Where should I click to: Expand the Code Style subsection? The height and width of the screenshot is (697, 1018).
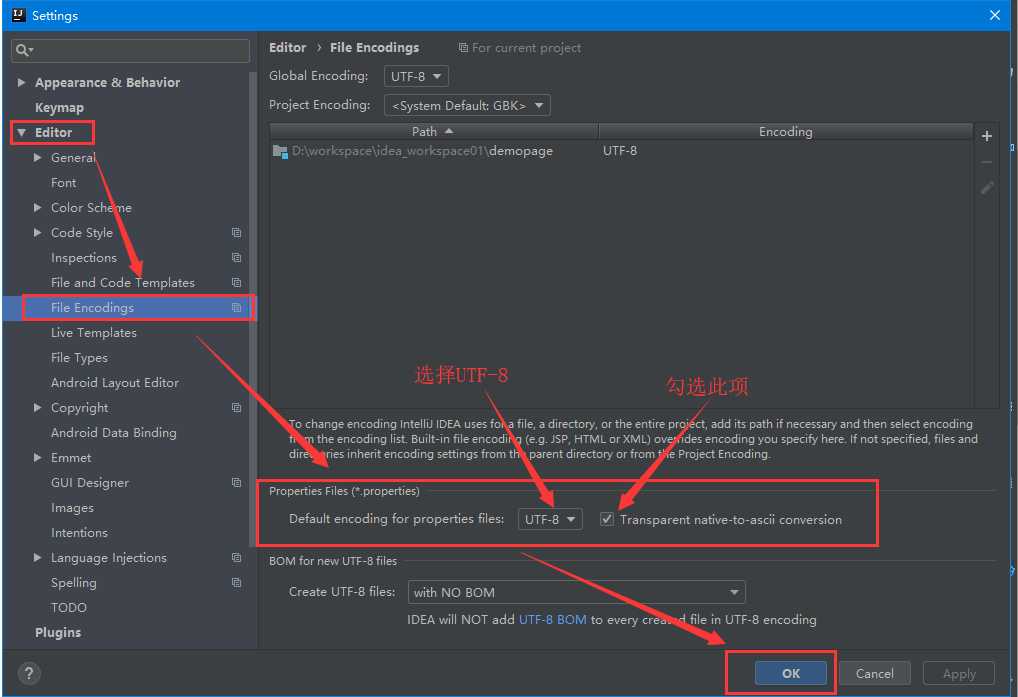tap(38, 232)
